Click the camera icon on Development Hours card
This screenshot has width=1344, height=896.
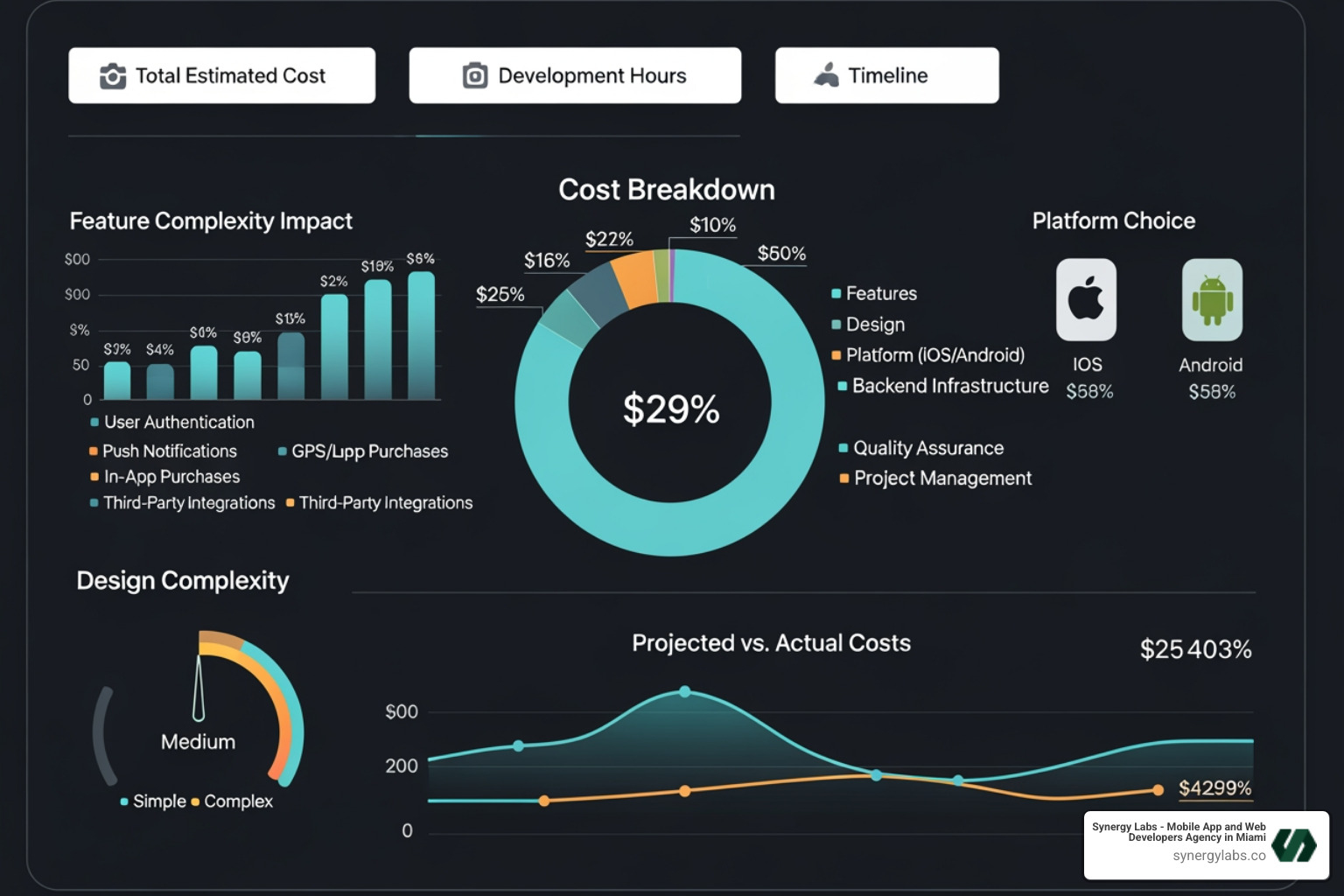coord(473,75)
